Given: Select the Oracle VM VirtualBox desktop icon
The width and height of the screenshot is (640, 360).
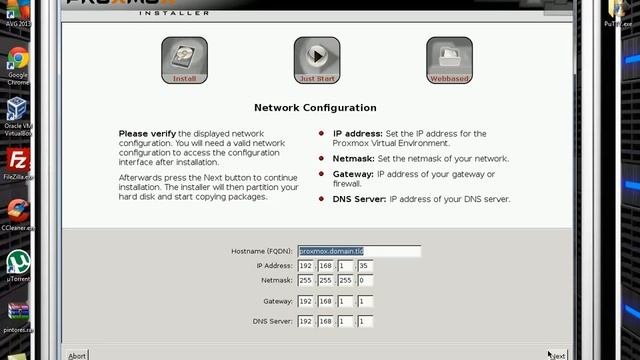Looking at the screenshot, I should point(17,117).
